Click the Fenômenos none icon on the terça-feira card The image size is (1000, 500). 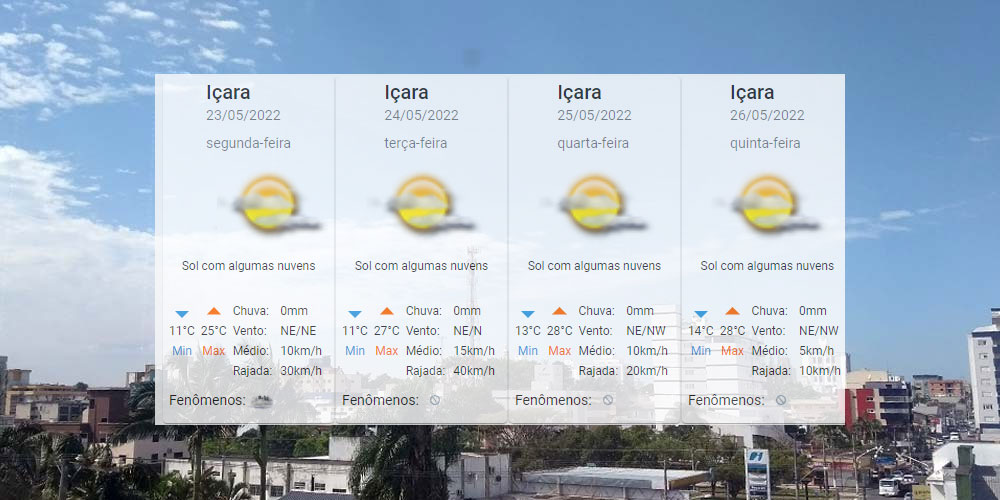click(x=435, y=401)
